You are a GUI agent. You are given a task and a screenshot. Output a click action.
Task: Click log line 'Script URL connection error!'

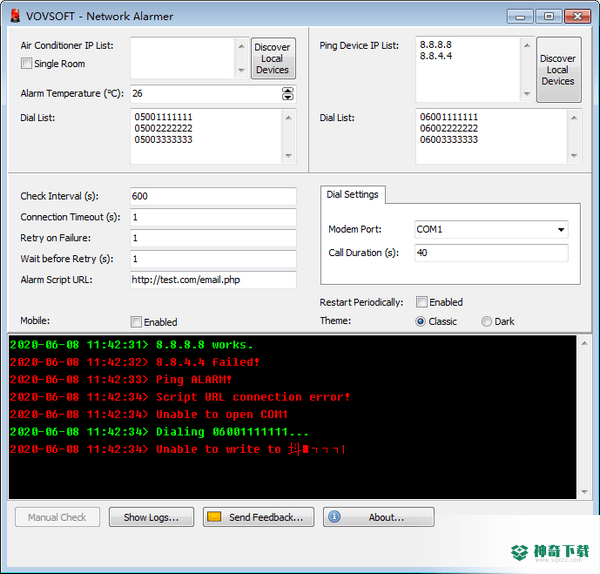(x=180, y=397)
